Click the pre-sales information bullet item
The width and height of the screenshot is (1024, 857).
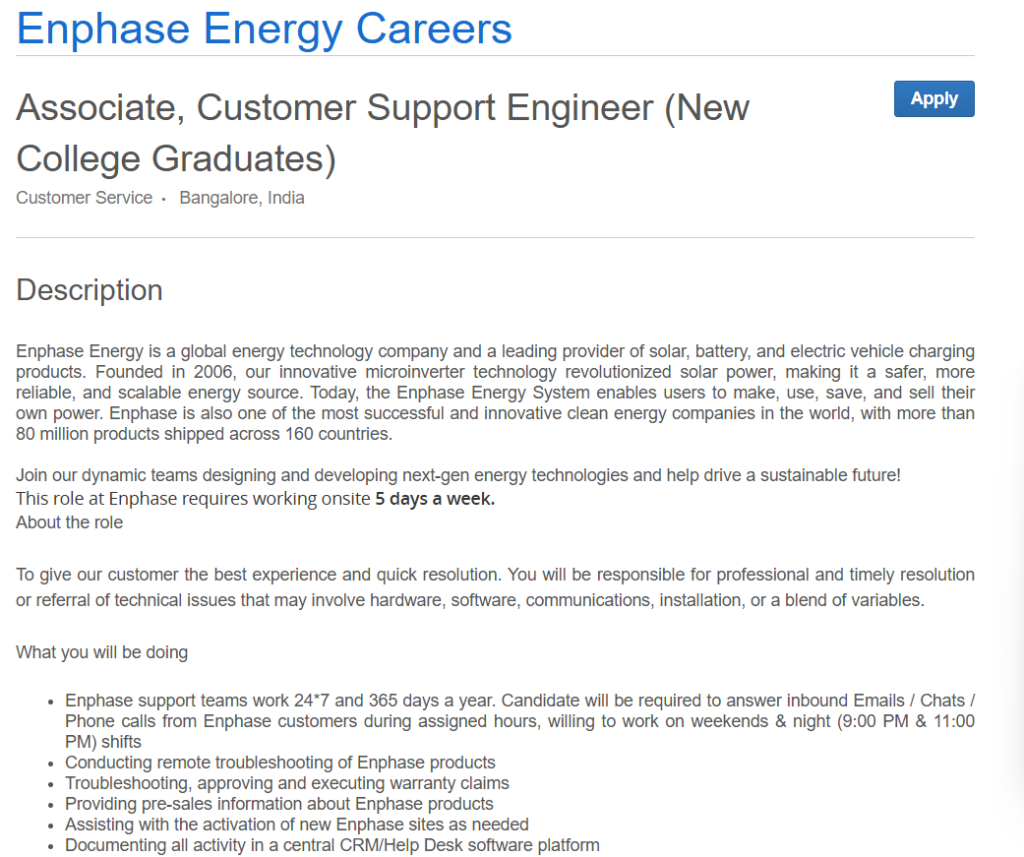click(279, 804)
